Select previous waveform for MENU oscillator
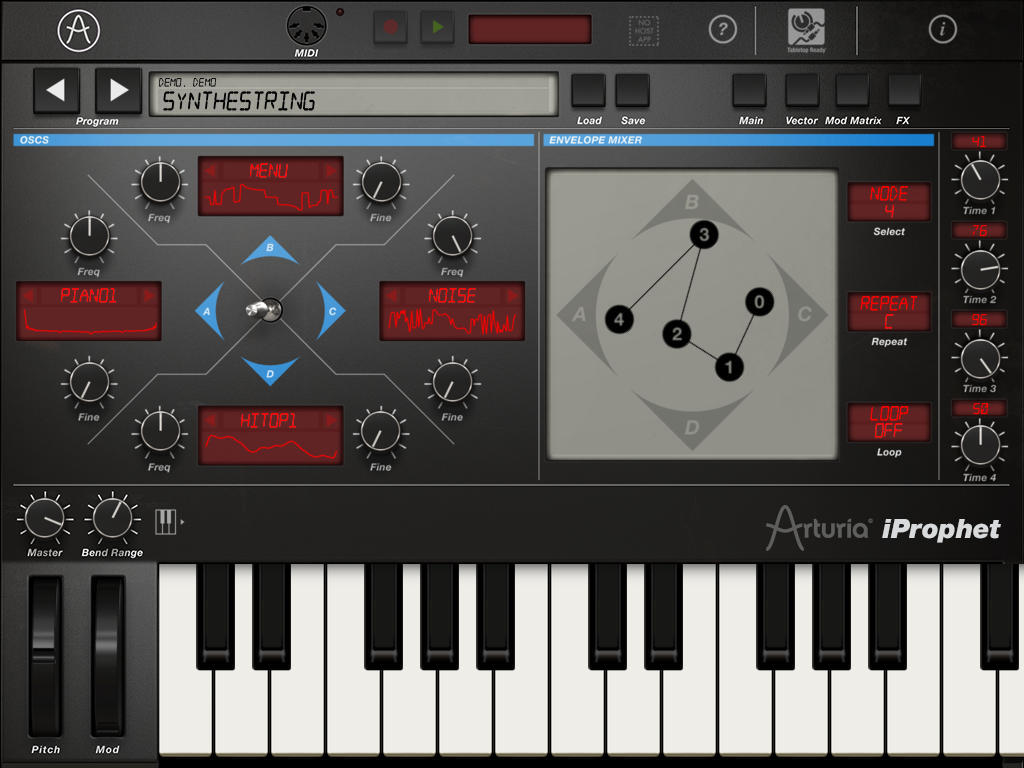Screen dimensions: 1024x768 tap(210, 171)
